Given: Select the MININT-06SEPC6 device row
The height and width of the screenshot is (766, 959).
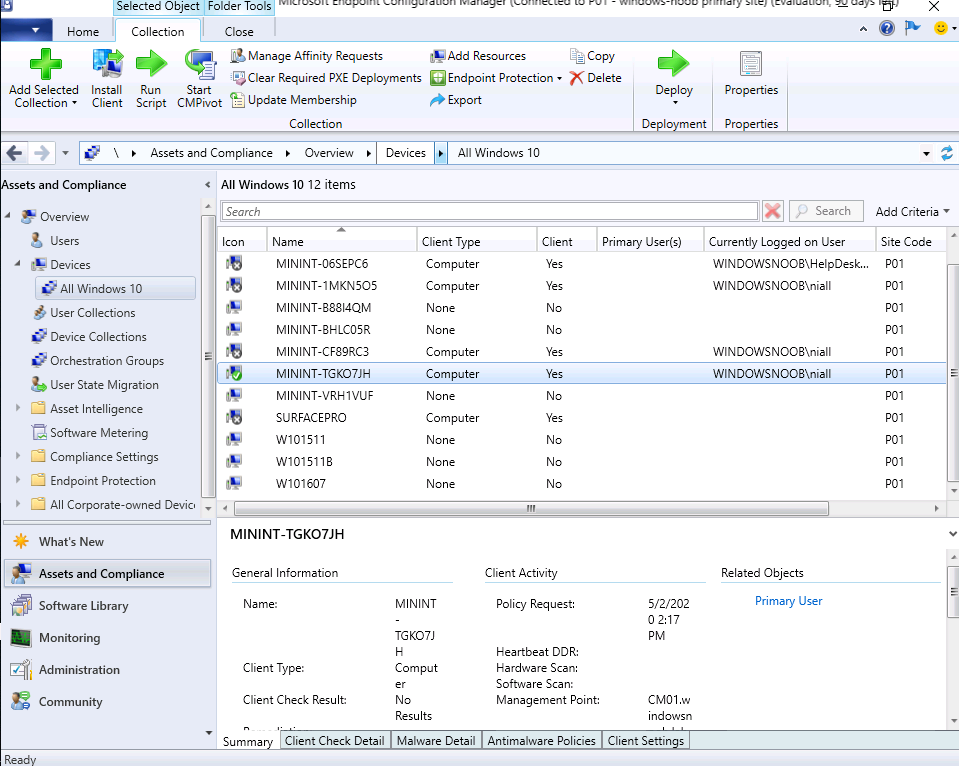Looking at the screenshot, I should (582, 264).
